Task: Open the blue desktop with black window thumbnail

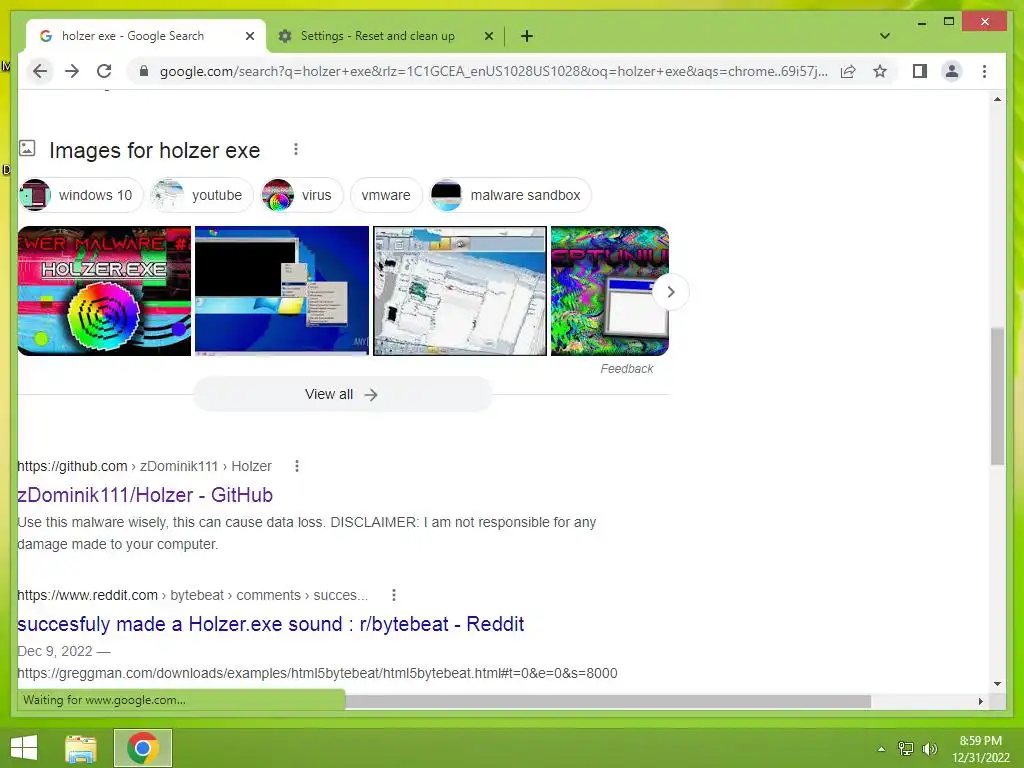Action: (x=282, y=291)
